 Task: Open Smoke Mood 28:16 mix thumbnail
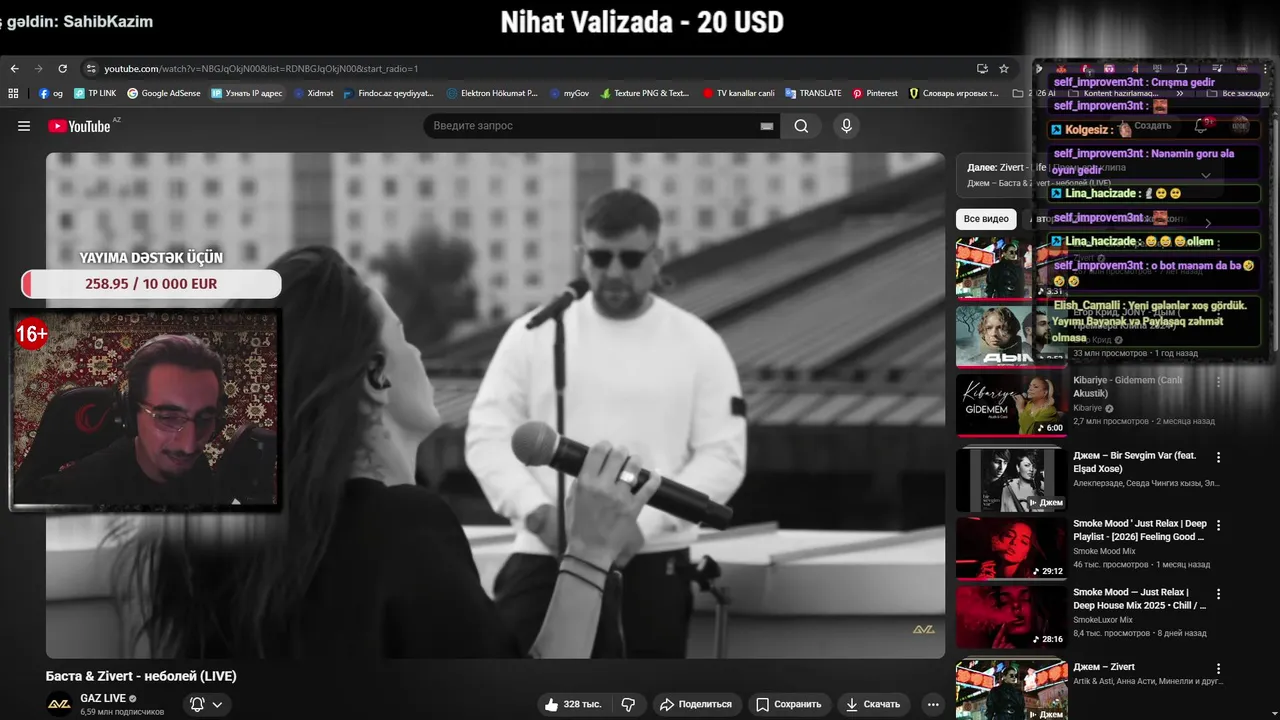(x=1011, y=617)
